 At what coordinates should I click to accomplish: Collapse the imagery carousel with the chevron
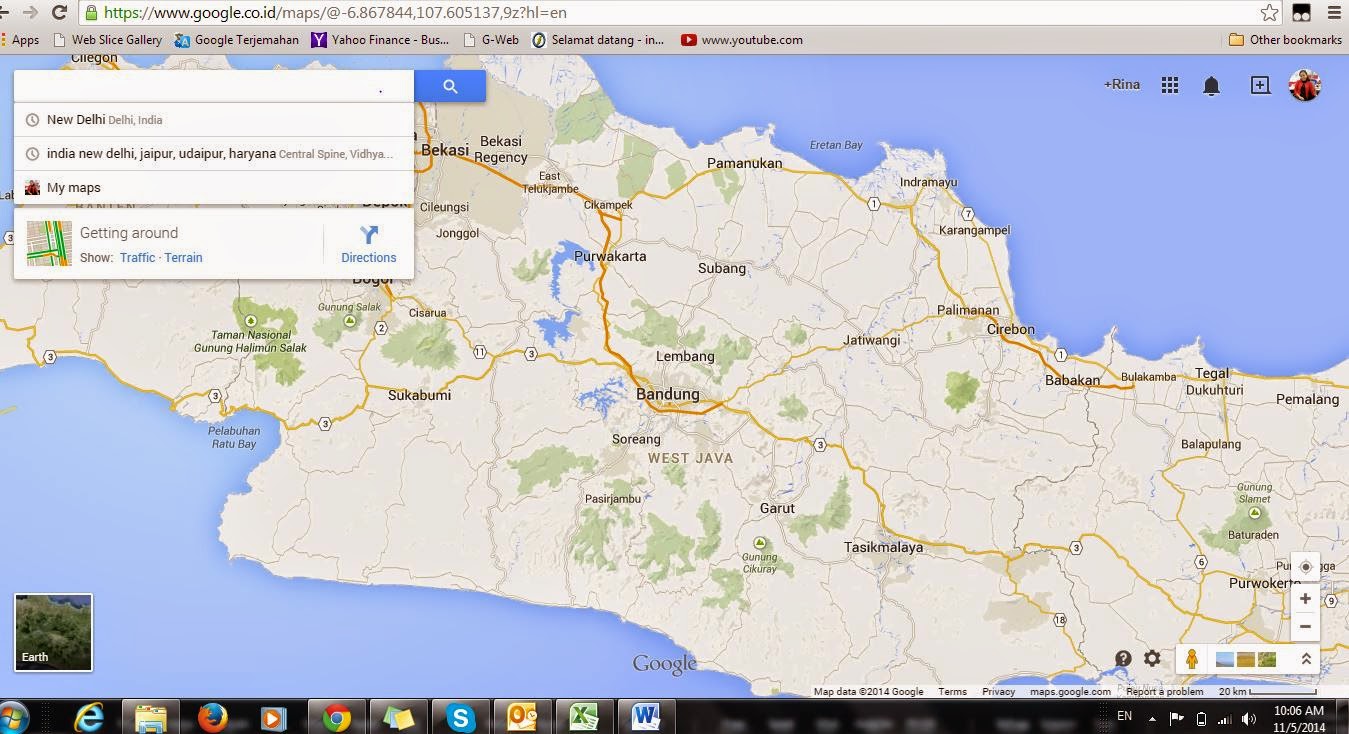coord(1305,659)
